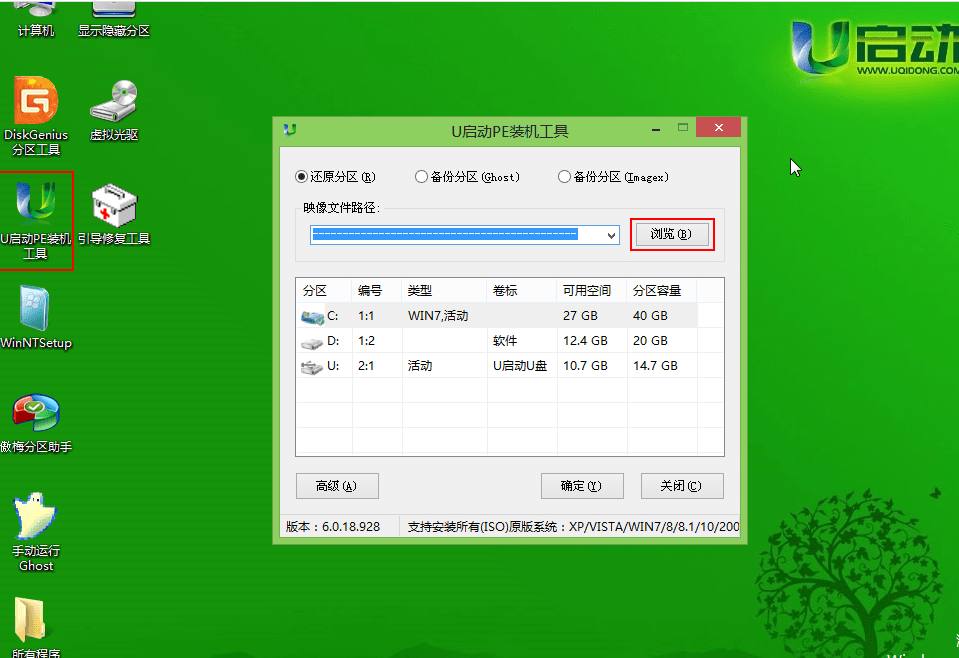Select the 软件 volume label cell
This screenshot has height=658, width=959.
pos(505,341)
